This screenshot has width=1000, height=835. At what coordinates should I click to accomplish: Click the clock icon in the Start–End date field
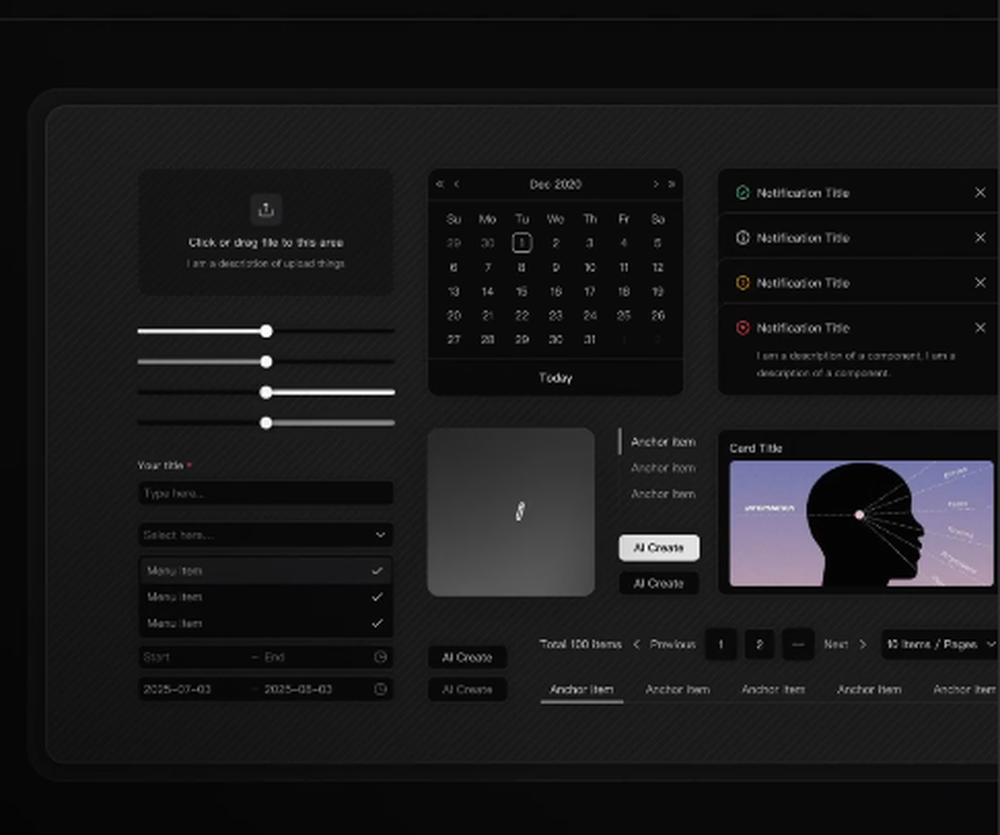380,657
